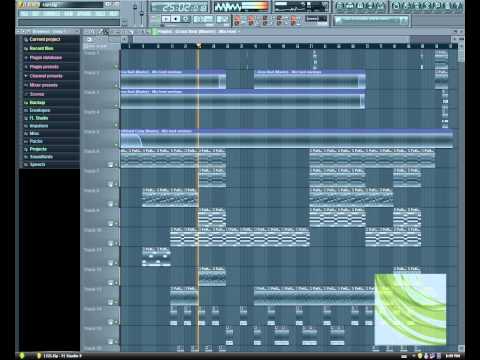Select the long audio clip in Track 5
Image resolution: width=480 pixels, height=360 pixels.
[x=287, y=139]
